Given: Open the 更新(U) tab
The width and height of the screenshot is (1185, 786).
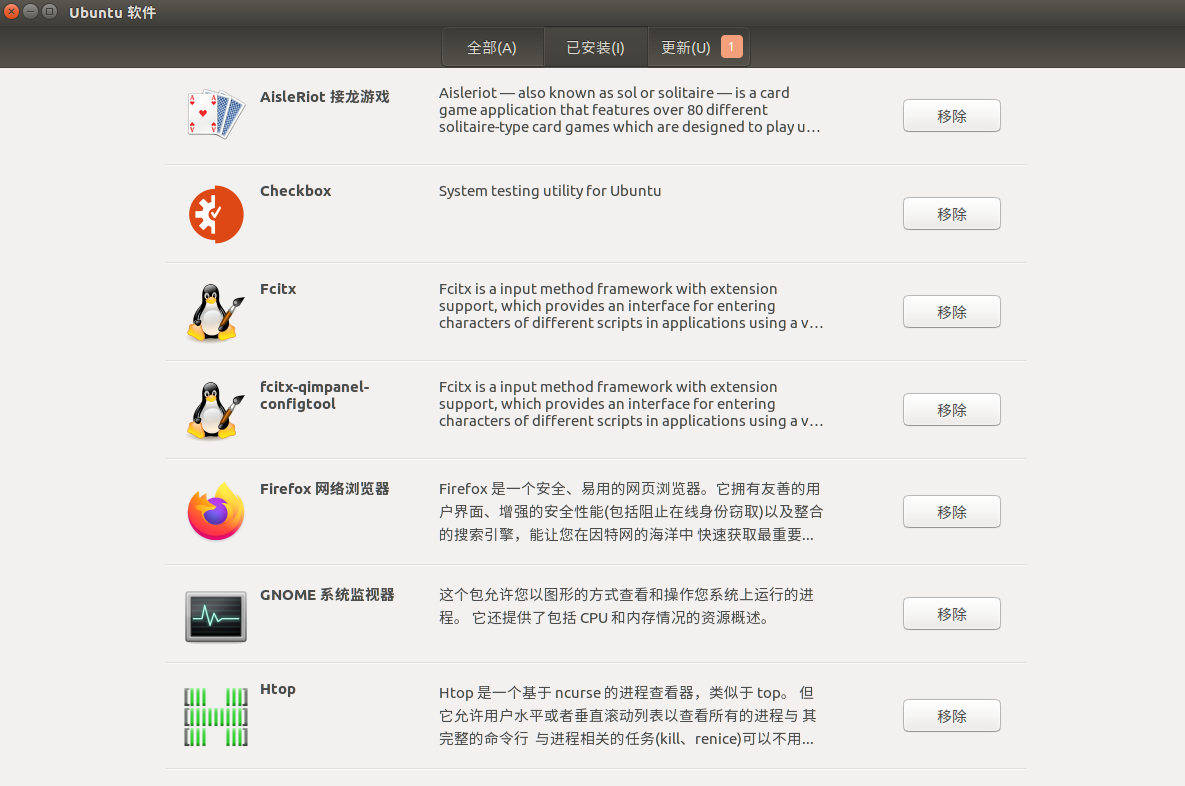Looking at the screenshot, I should coord(686,48).
